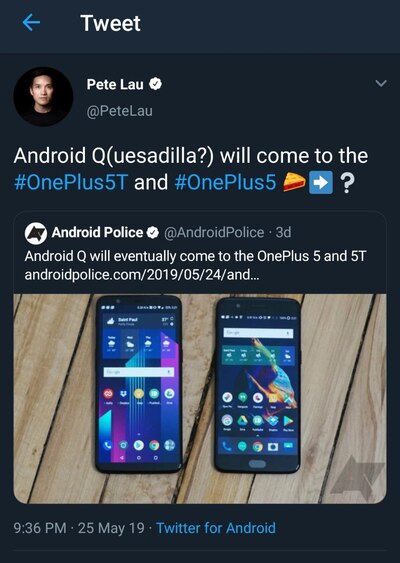The width and height of the screenshot is (400, 563).
Task: Open the #OnePlus5T hashtag
Action: click(x=70, y=182)
